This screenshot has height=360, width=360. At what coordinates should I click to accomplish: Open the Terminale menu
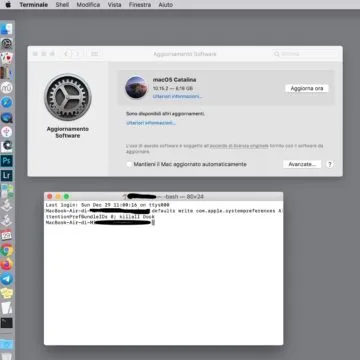(x=33, y=5)
